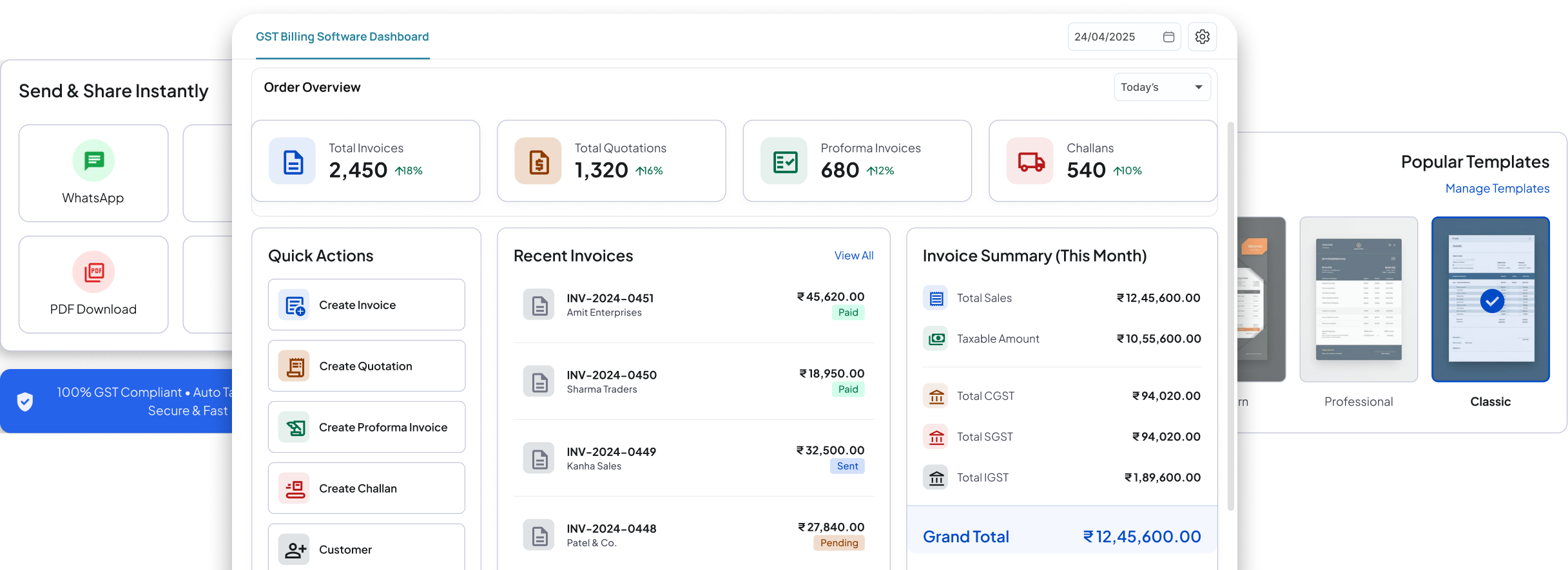Click the Grand Total amount ₹12,45,600.00
Viewport: 1568px width, 570px height.
point(1142,537)
